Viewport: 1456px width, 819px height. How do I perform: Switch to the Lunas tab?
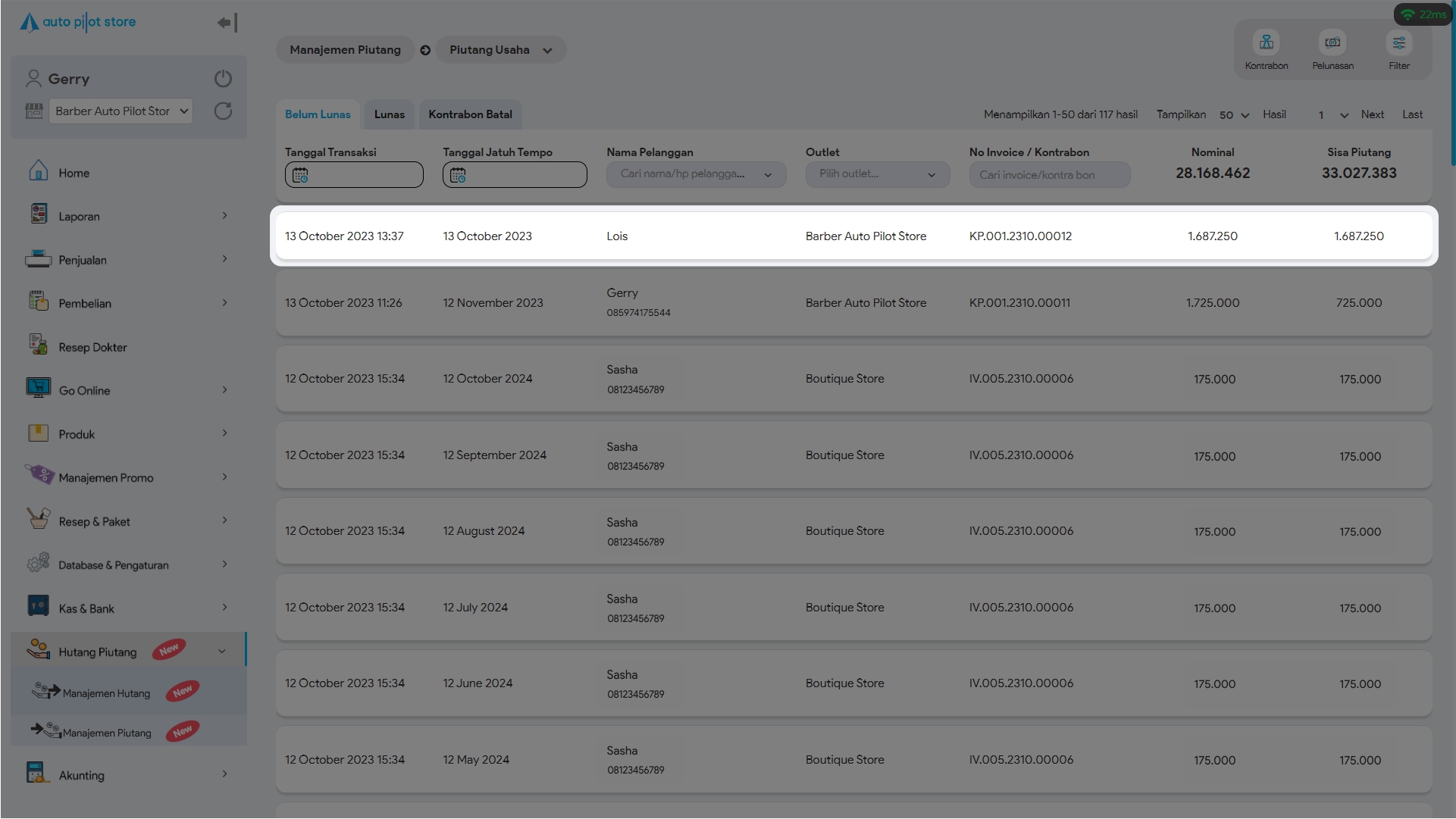coord(389,114)
